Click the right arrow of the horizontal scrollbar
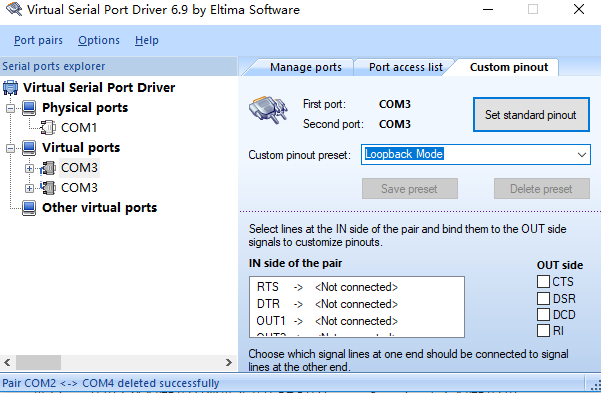This screenshot has width=601, height=393. [229, 362]
